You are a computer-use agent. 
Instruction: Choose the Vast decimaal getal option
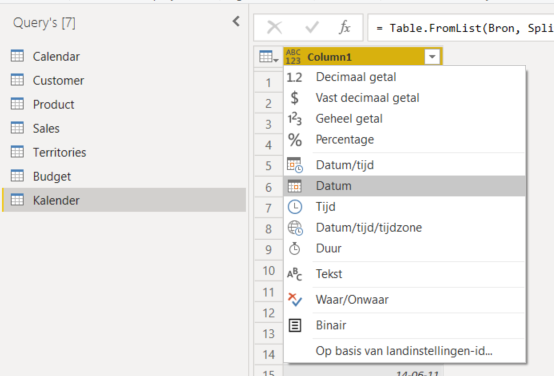405,98
